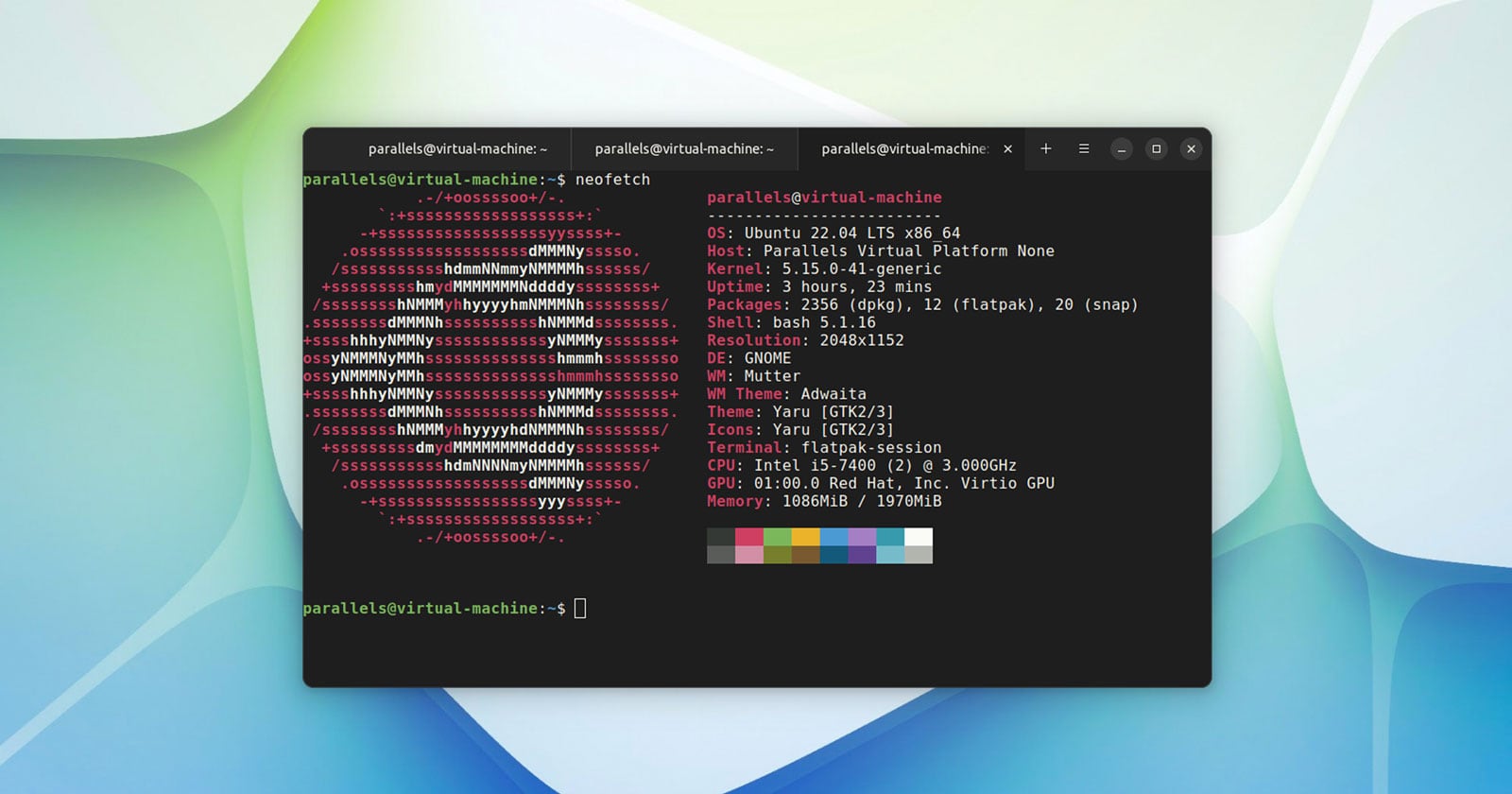Click the teal swatch in the top palette row
Screen dimensions: 1512x794
[890, 537]
